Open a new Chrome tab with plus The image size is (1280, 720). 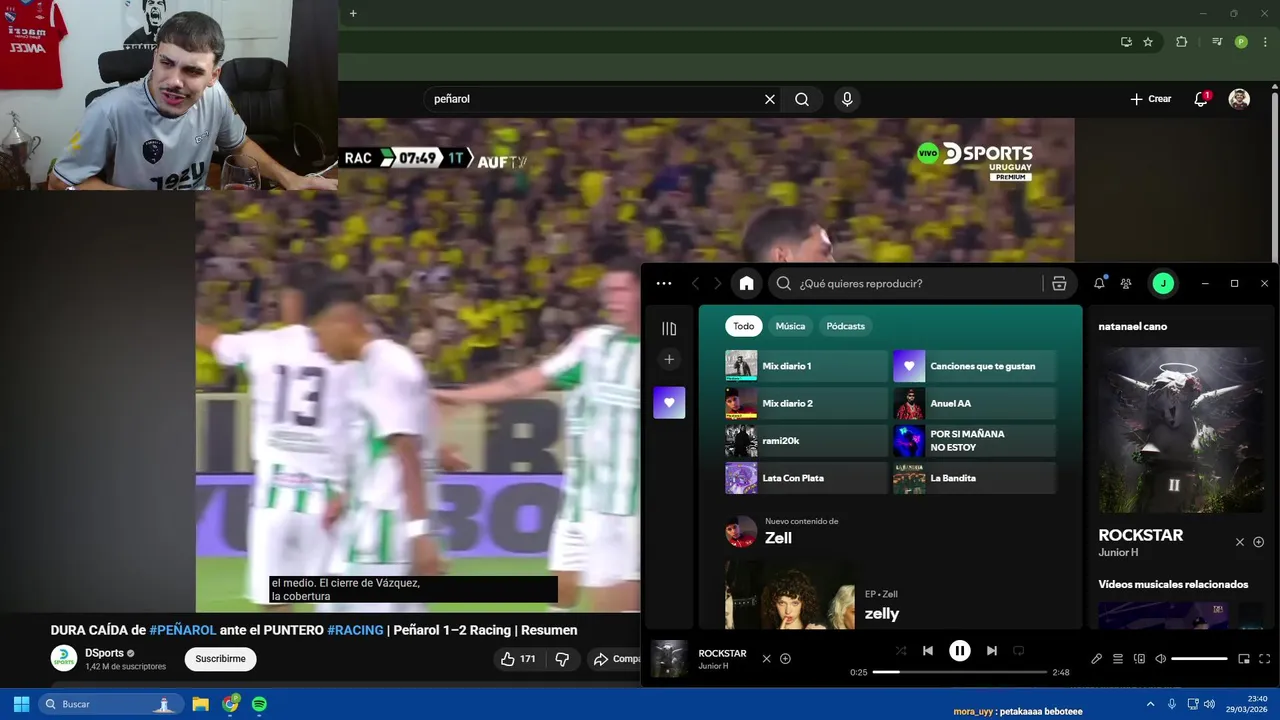click(x=353, y=13)
